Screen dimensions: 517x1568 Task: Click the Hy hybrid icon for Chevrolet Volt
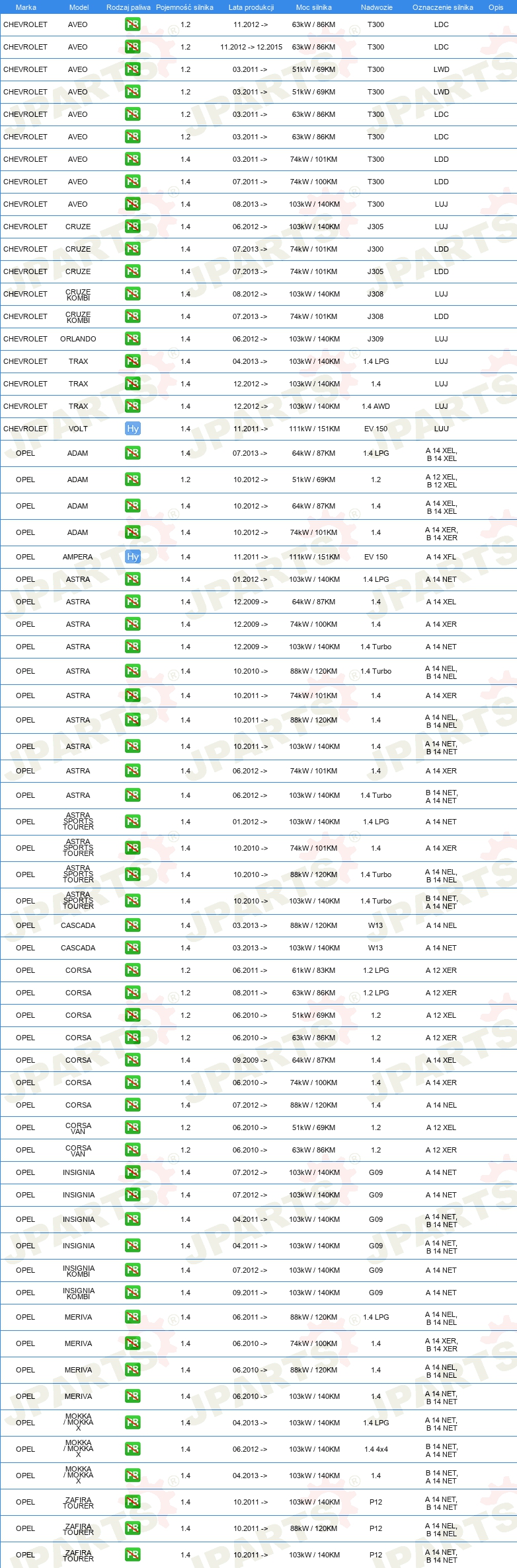point(132,429)
